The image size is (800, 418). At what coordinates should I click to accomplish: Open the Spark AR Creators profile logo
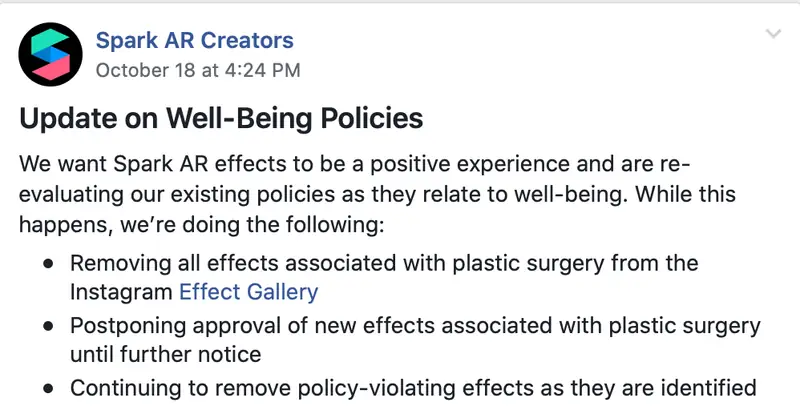pyautogui.click(x=50, y=54)
